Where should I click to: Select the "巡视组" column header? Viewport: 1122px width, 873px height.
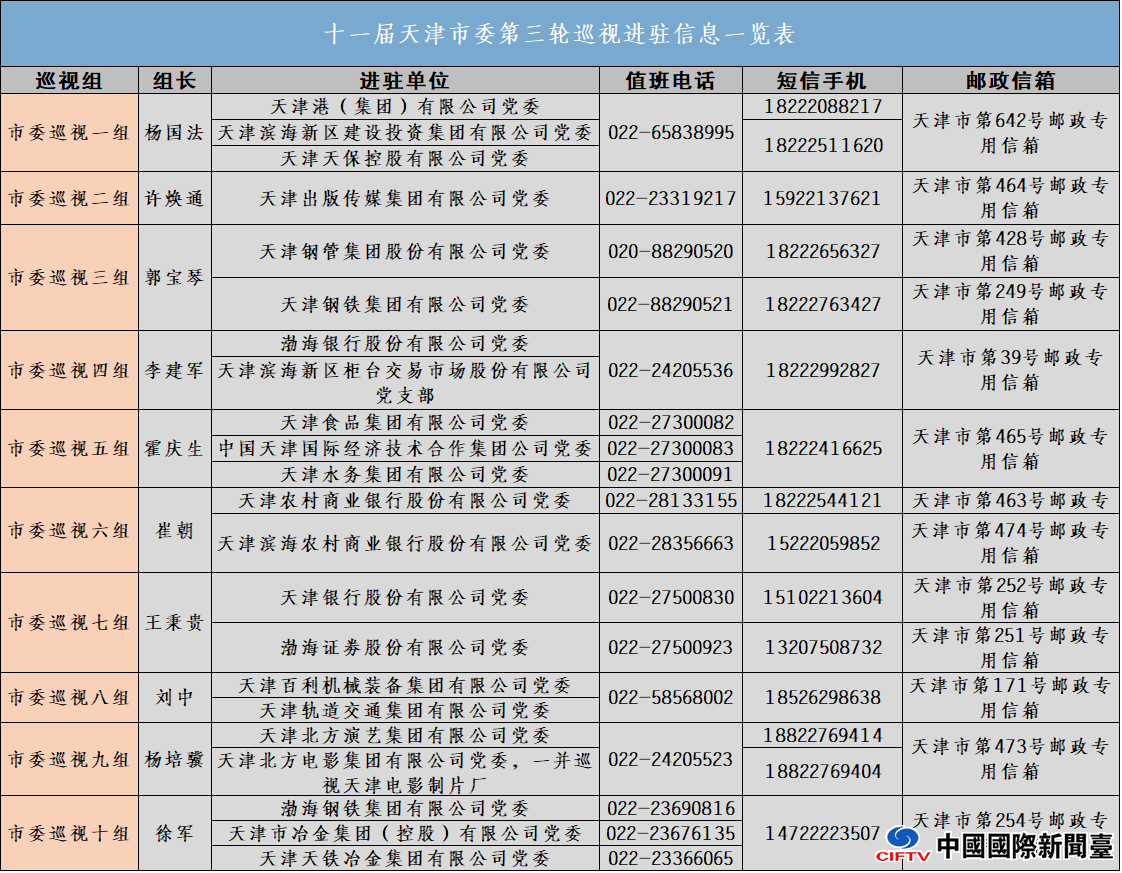tap(69, 81)
